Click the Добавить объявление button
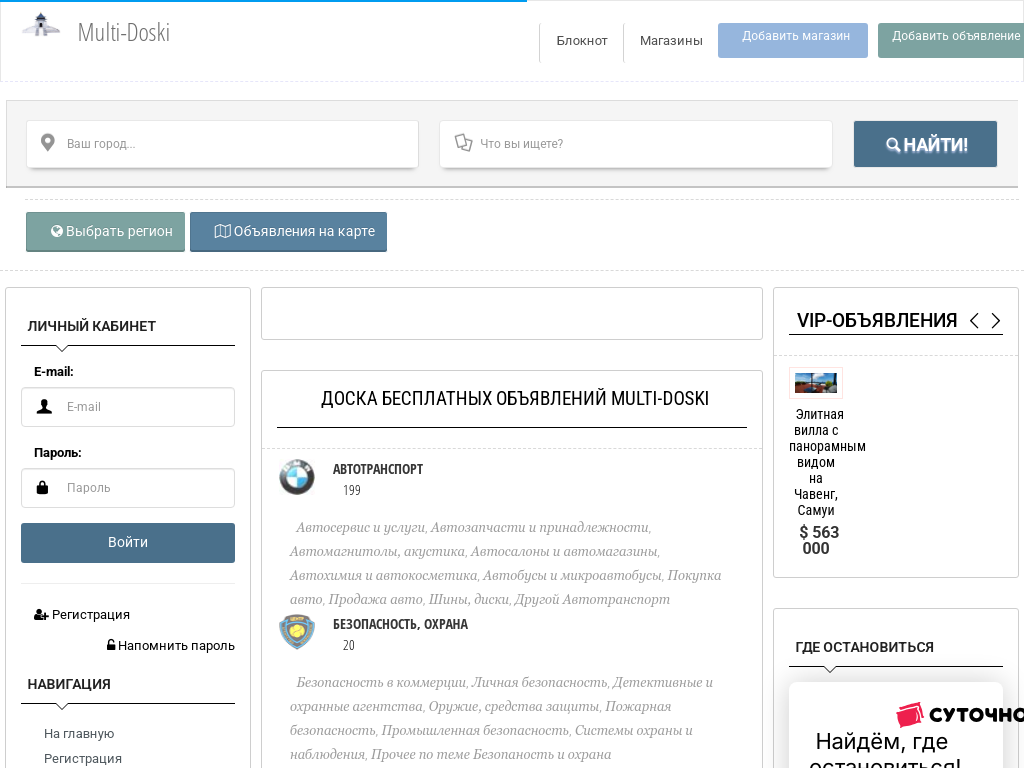The height and width of the screenshot is (768, 1024). click(951, 40)
